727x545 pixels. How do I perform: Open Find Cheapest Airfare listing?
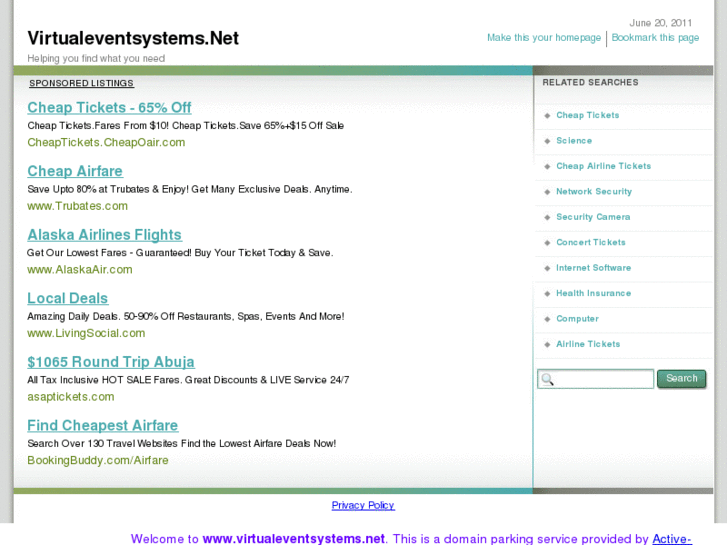[102, 425]
